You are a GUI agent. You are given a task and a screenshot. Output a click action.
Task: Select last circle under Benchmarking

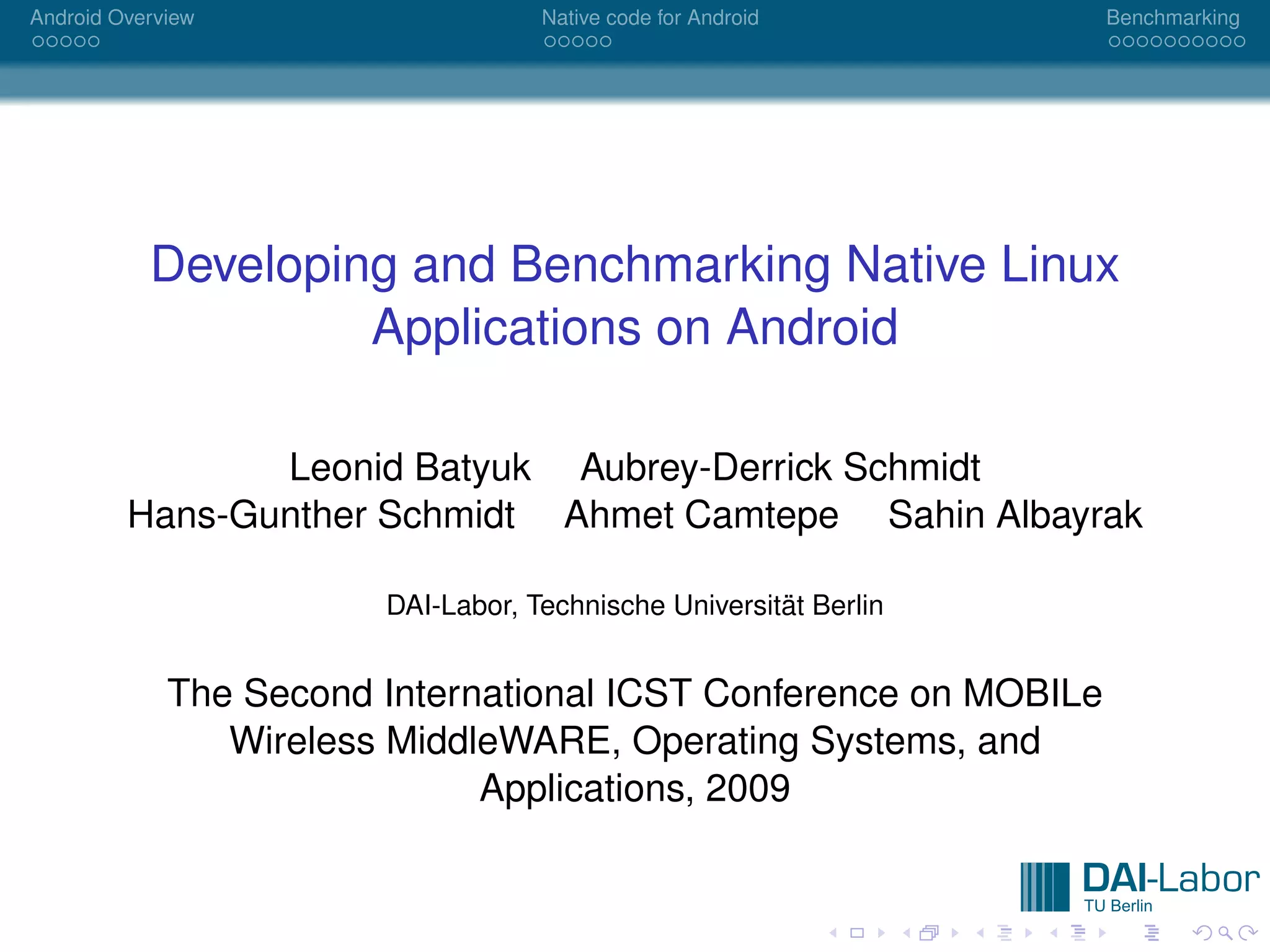pyautogui.click(x=1239, y=42)
